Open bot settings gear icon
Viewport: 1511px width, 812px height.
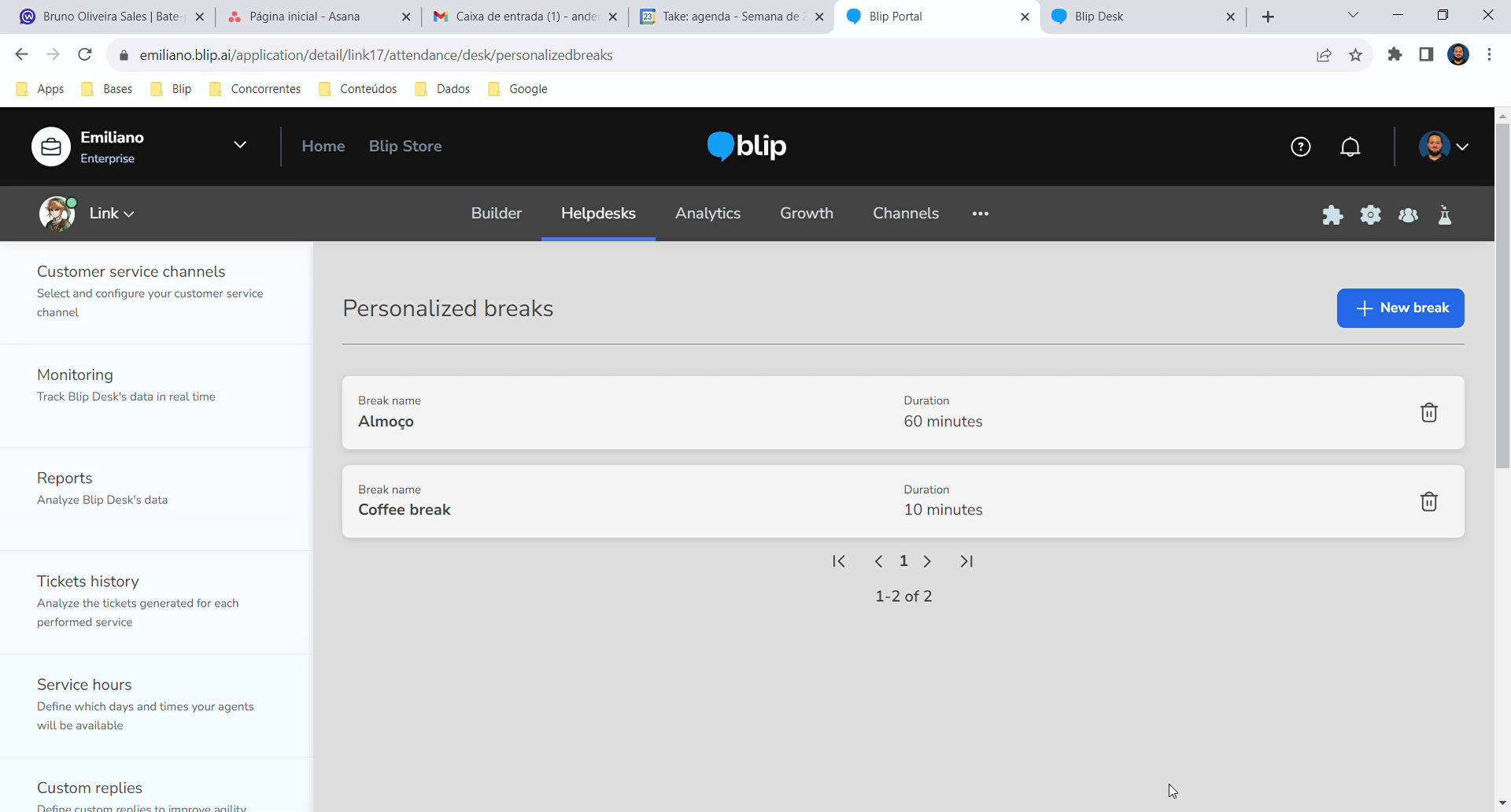pyautogui.click(x=1370, y=215)
